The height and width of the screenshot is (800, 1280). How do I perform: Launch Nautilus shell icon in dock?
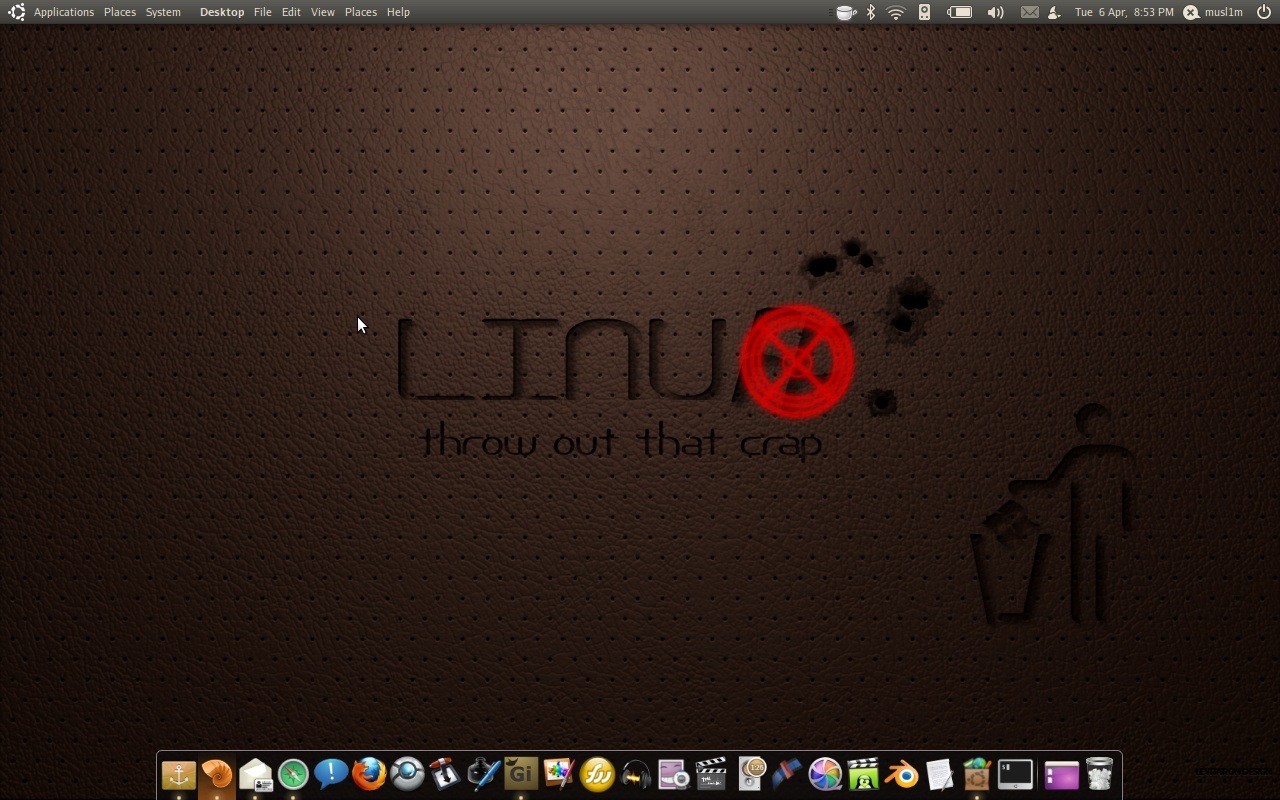[x=217, y=775]
